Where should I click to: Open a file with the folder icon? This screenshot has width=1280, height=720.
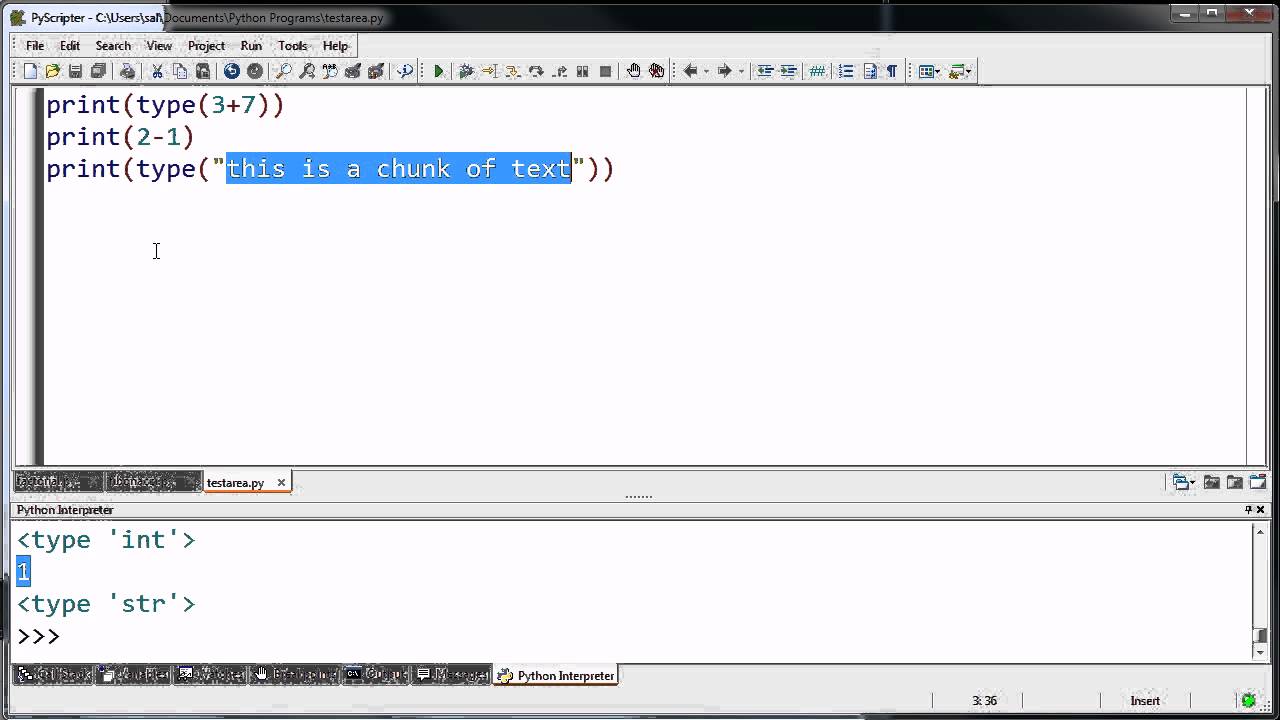pyautogui.click(x=52, y=71)
